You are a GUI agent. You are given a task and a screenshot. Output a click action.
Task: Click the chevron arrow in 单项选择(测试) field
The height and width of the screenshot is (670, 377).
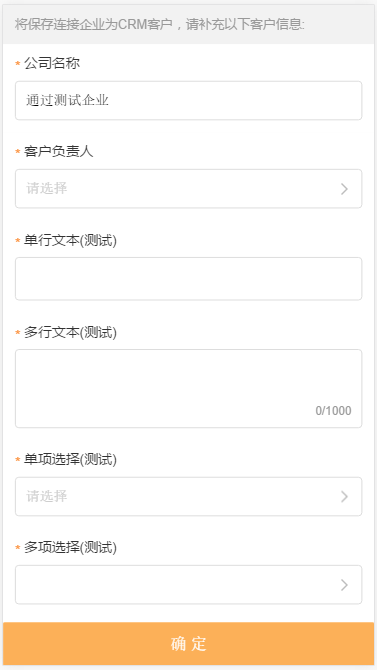344,497
